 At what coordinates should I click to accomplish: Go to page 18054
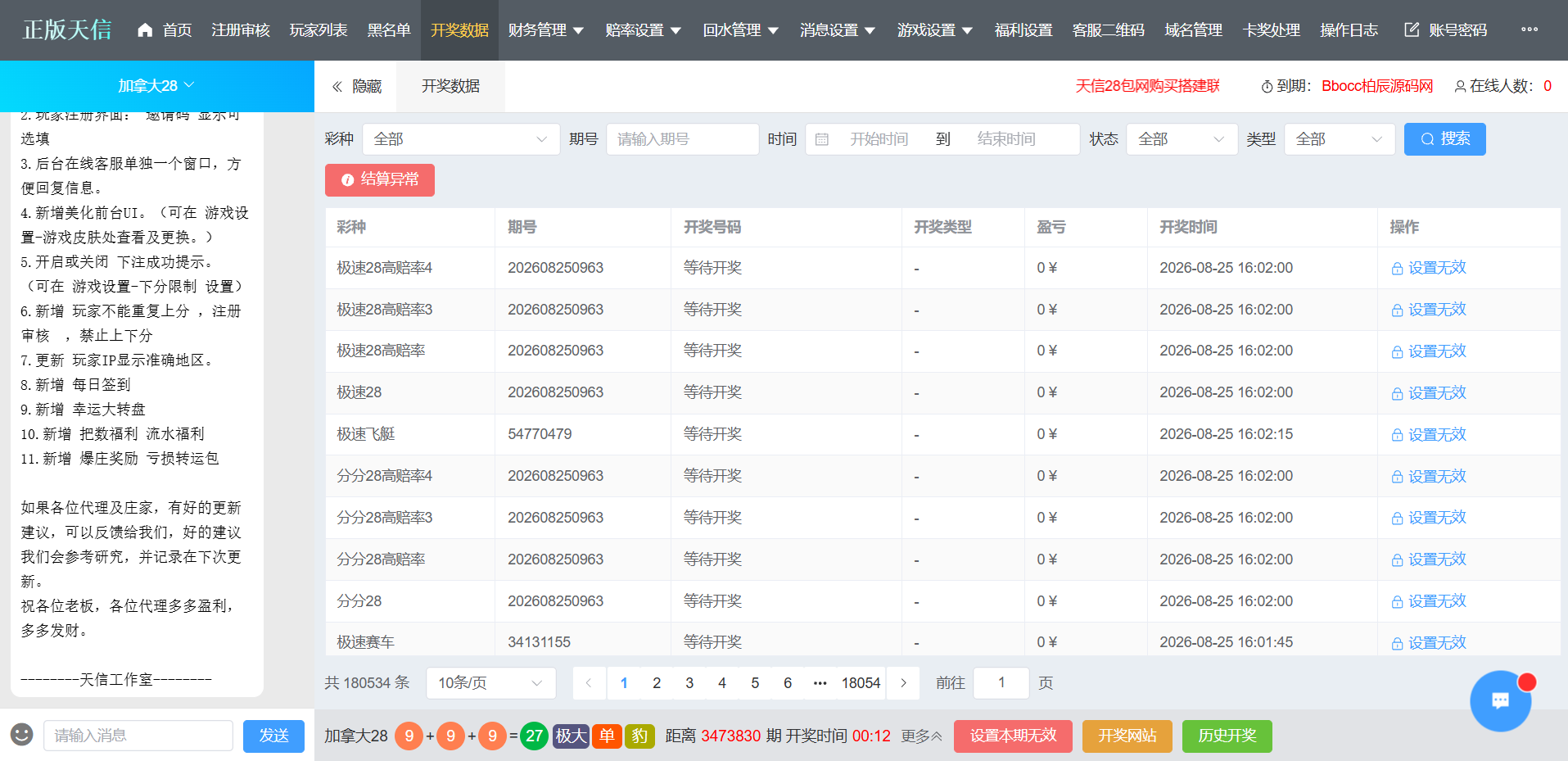click(861, 683)
